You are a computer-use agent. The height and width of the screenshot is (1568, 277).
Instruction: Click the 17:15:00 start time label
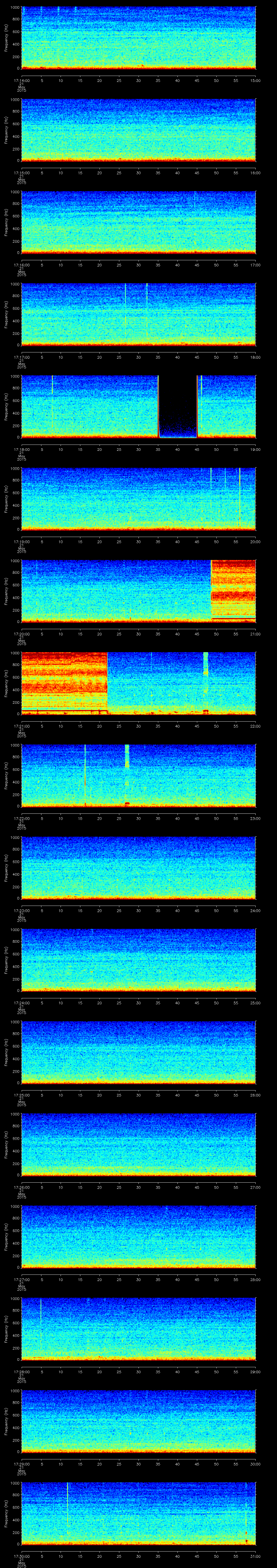(21, 173)
